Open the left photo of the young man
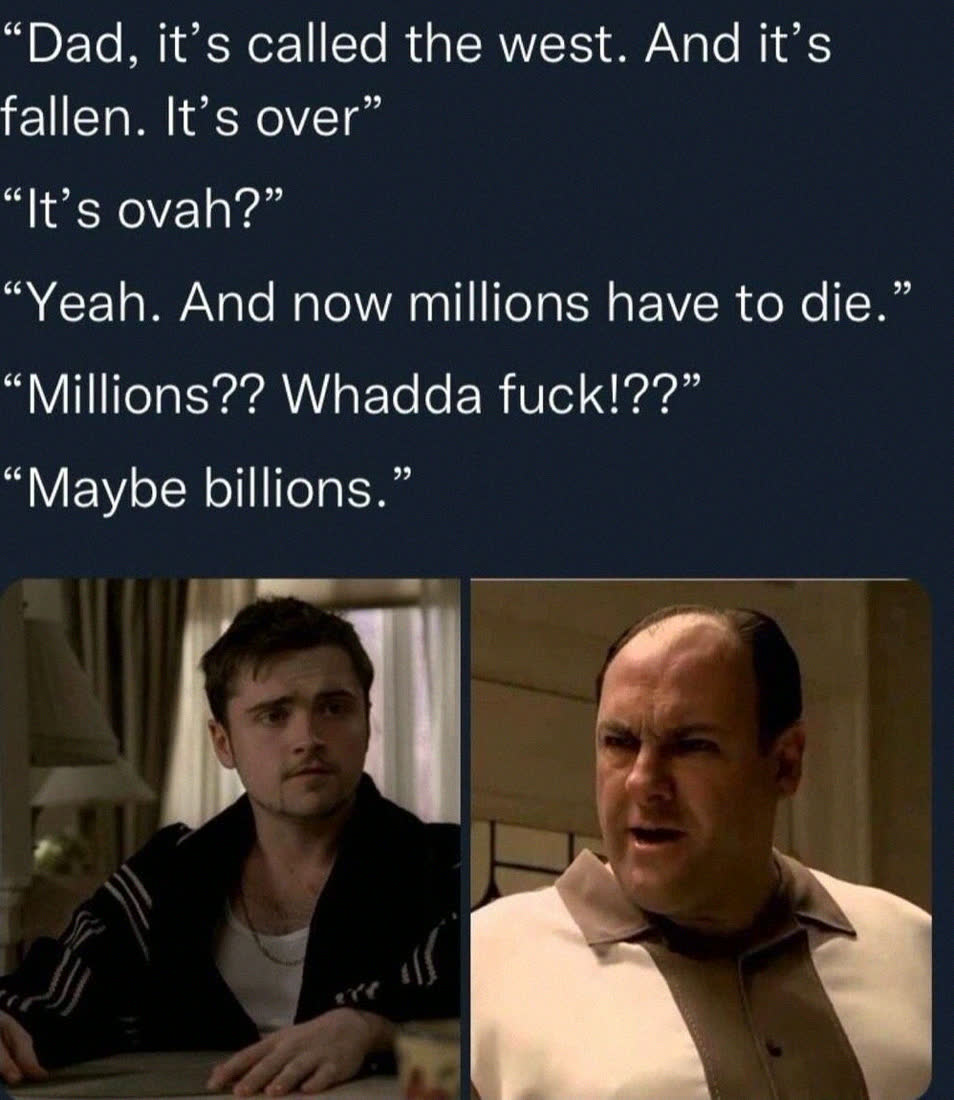 [230, 839]
